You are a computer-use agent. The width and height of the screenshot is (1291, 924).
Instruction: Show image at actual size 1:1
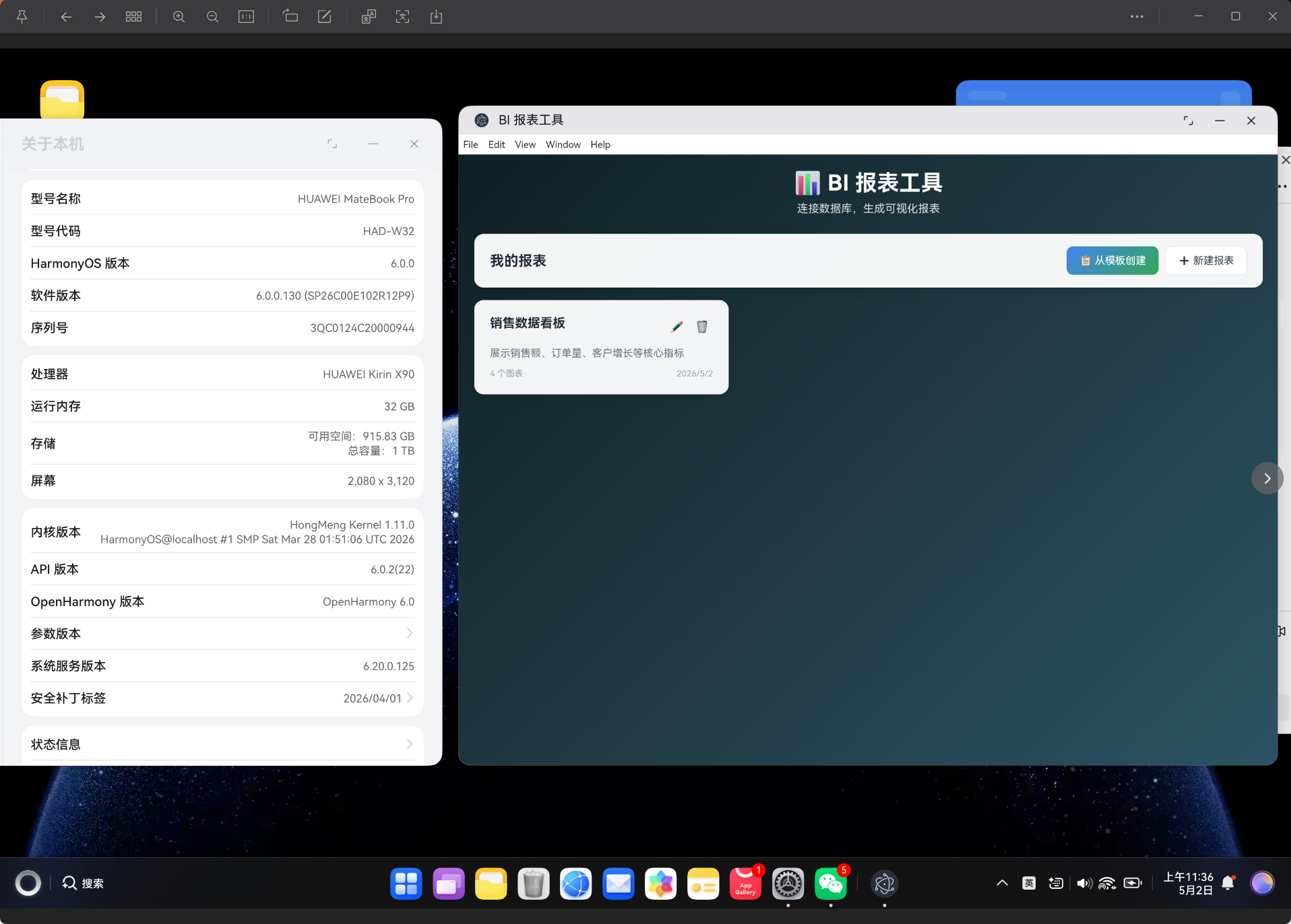pyautogui.click(x=246, y=17)
